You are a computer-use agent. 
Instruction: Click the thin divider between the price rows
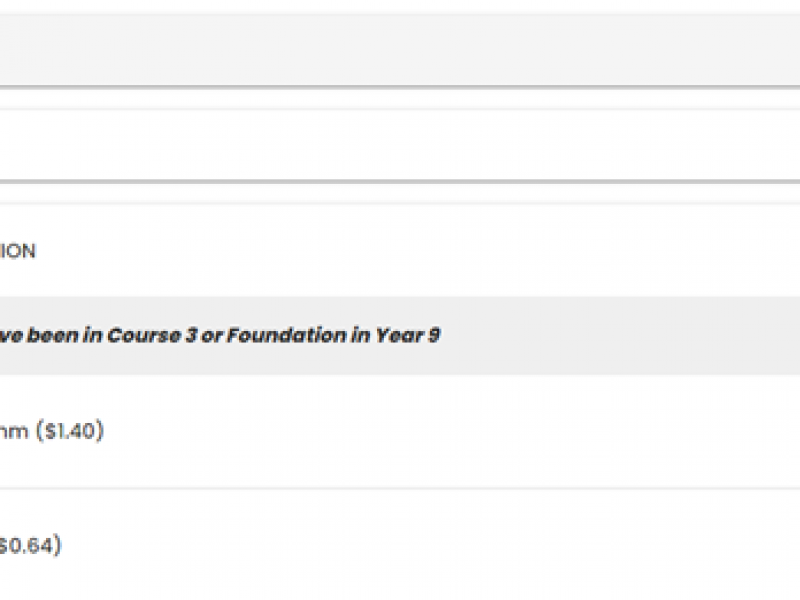click(400, 489)
